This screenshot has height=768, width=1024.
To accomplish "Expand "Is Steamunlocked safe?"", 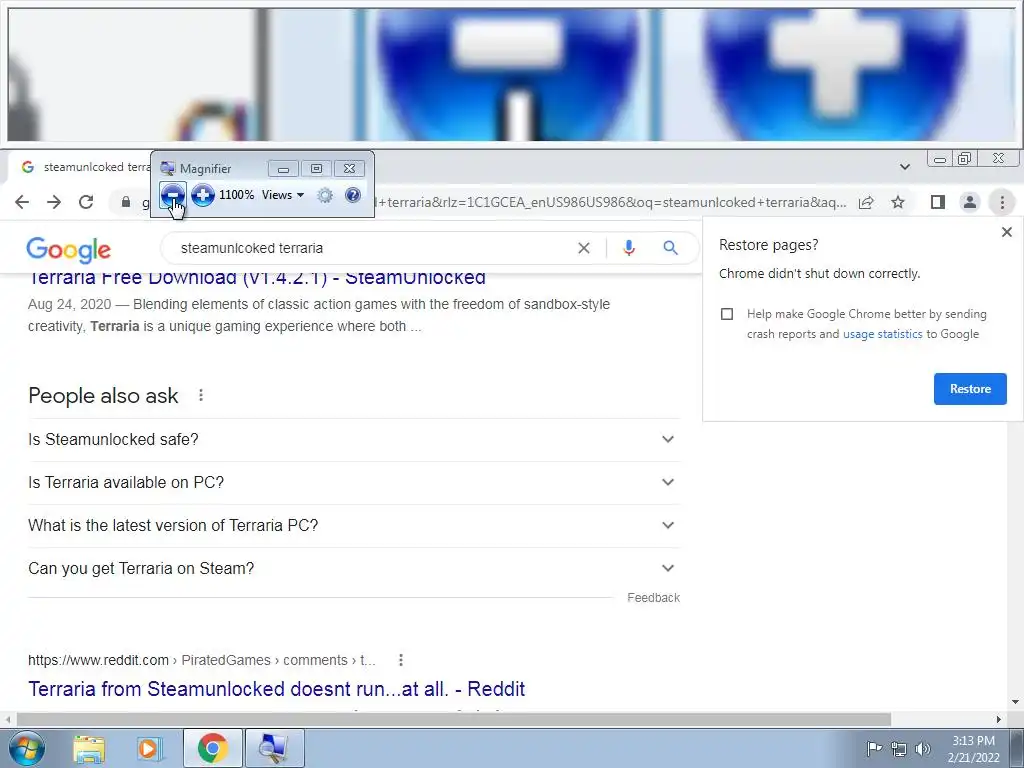I will click(353, 440).
